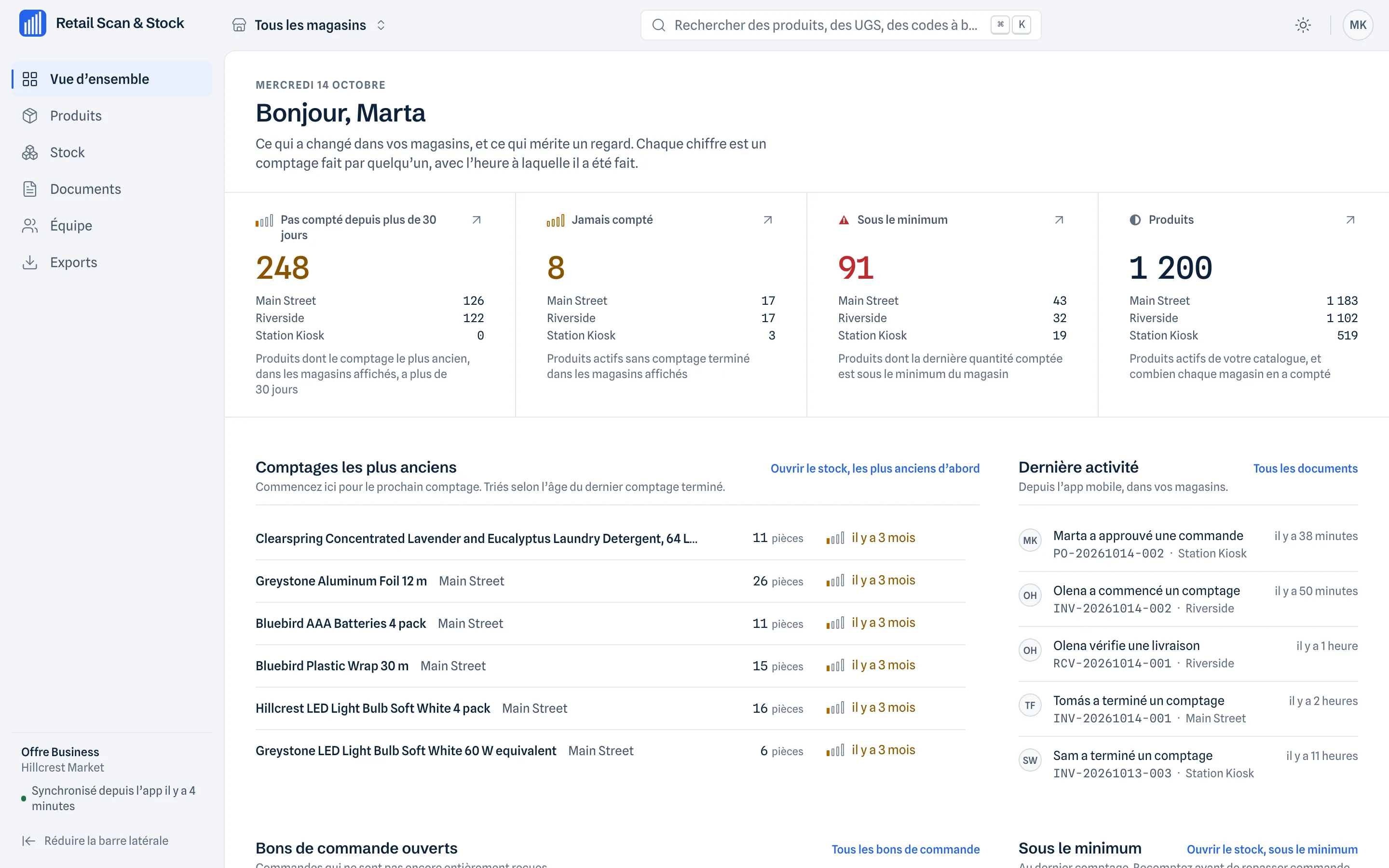Screen dimensions: 1389x868
Task: Open Stock in the sidebar
Action: tap(112, 153)
